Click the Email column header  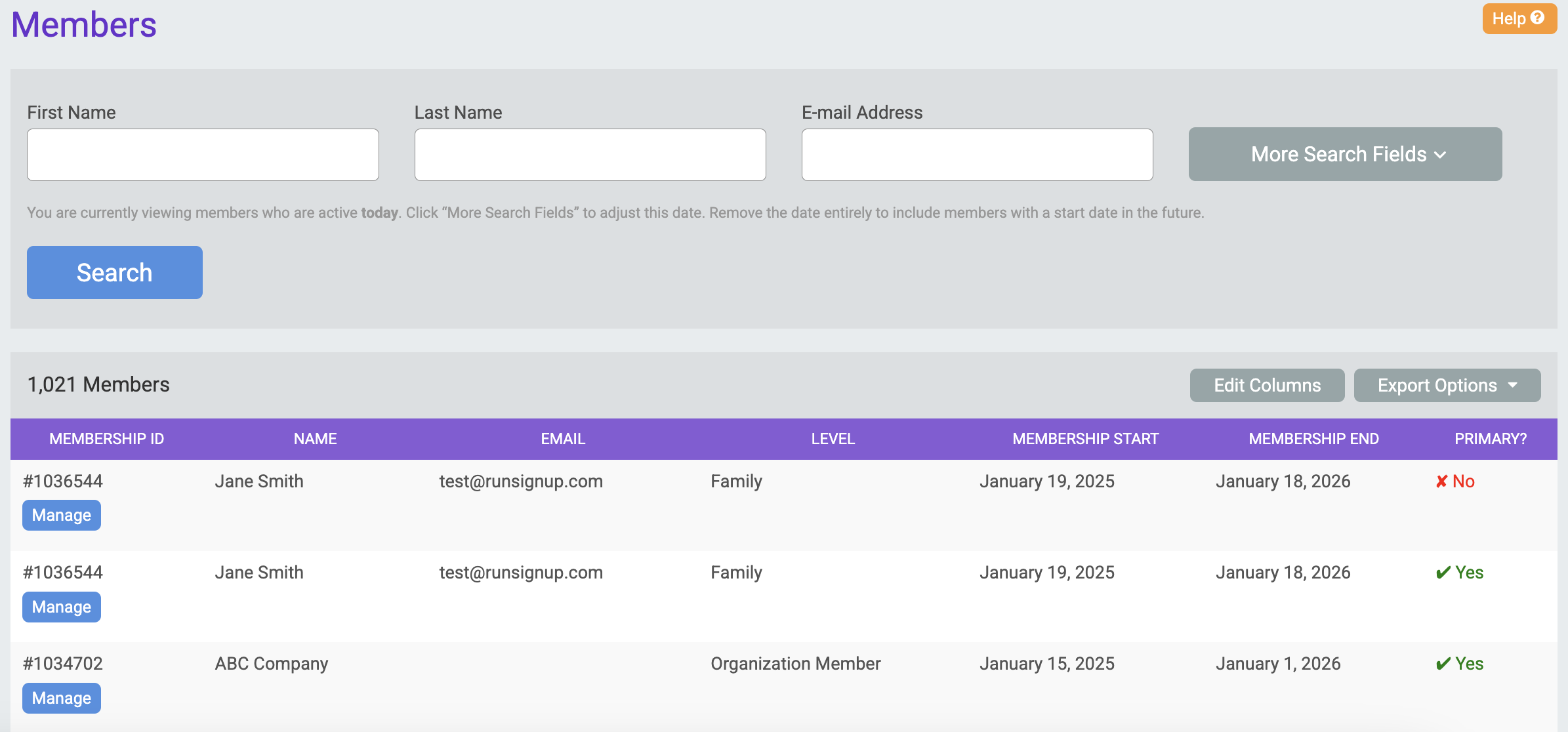(x=563, y=439)
